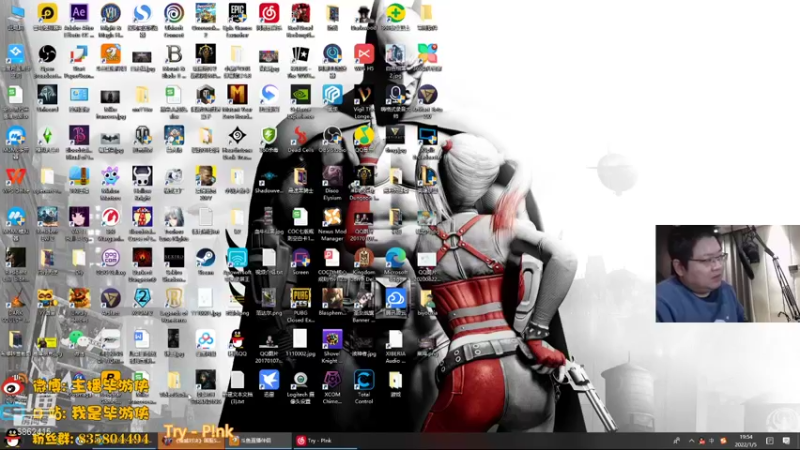Open the Tencent QQ penguin shortcut
The image size is (800, 450).
237,339
